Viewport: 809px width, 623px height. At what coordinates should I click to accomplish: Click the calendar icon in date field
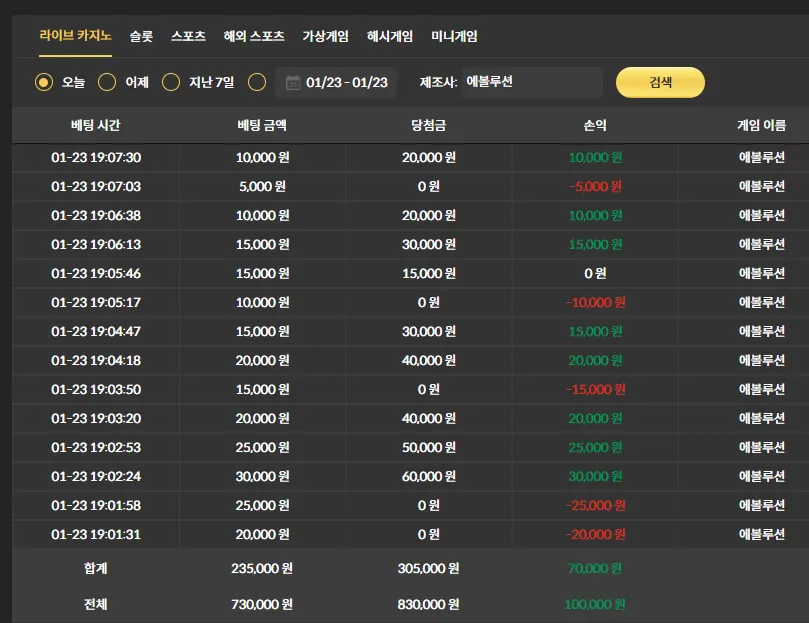click(x=293, y=83)
